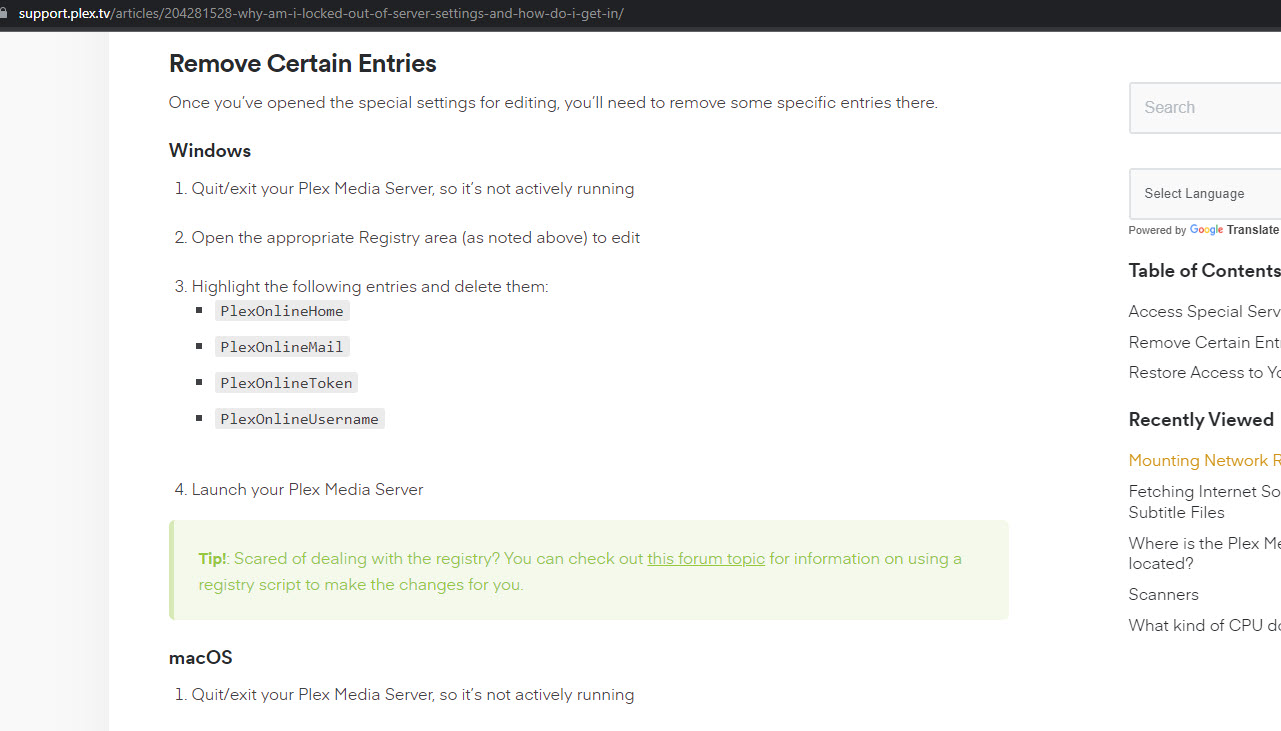
Task: Click the PlexOnlineUsername code entry
Action: click(x=300, y=419)
